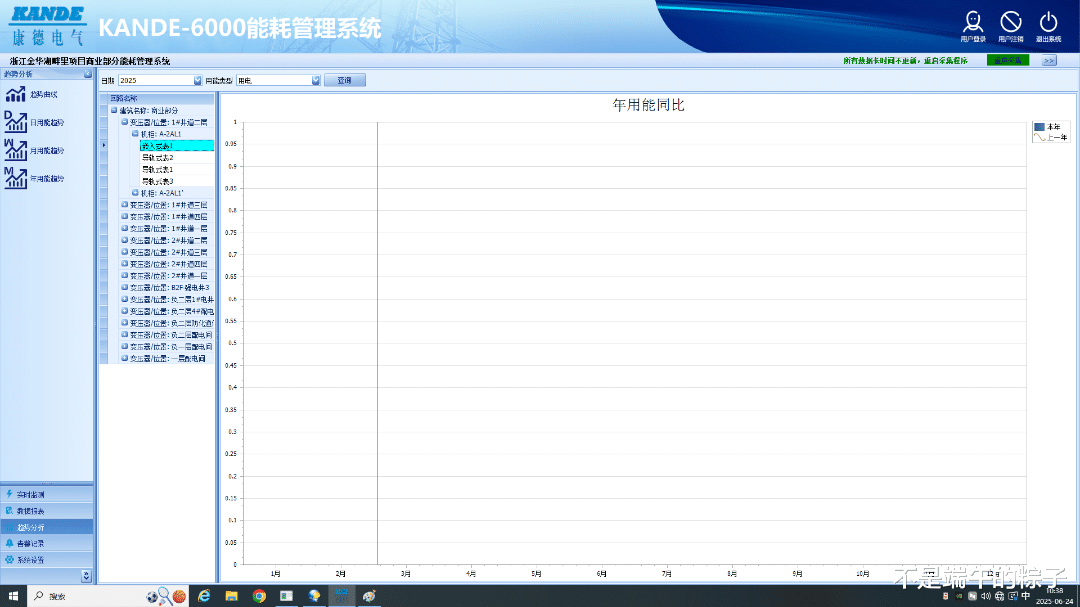This screenshot has width=1080, height=607.
Task: Open the 月用能趋势 monthly energy trend
Action: pyautogui.click(x=34, y=150)
